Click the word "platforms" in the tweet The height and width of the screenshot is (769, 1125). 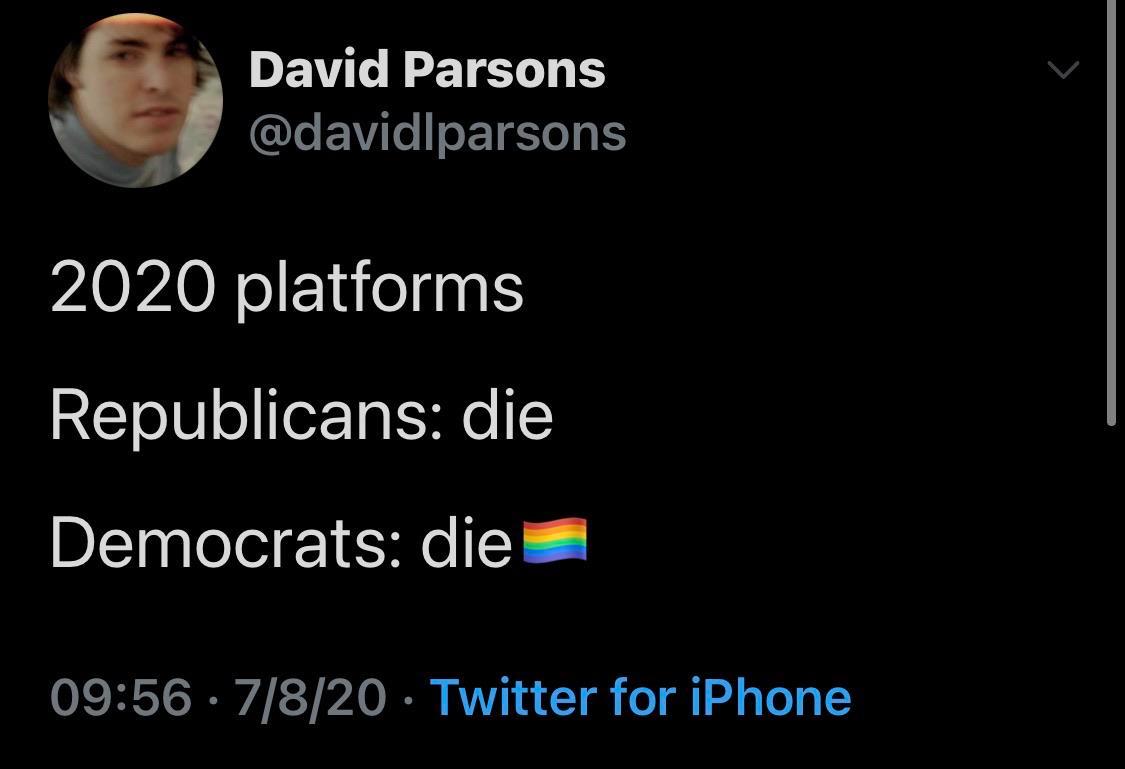pos(380,288)
